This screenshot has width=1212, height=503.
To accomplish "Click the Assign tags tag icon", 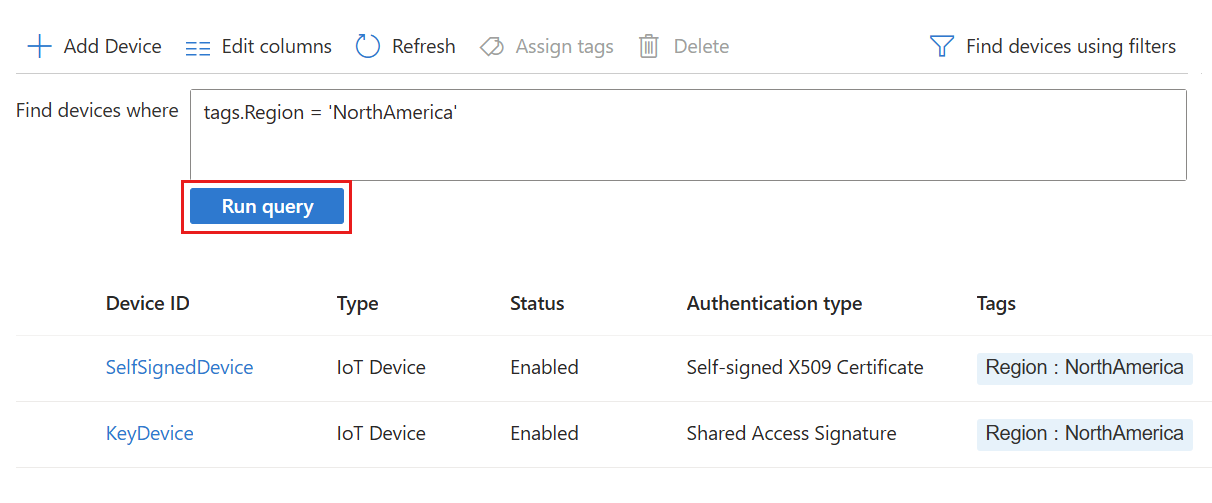I will pos(492,47).
